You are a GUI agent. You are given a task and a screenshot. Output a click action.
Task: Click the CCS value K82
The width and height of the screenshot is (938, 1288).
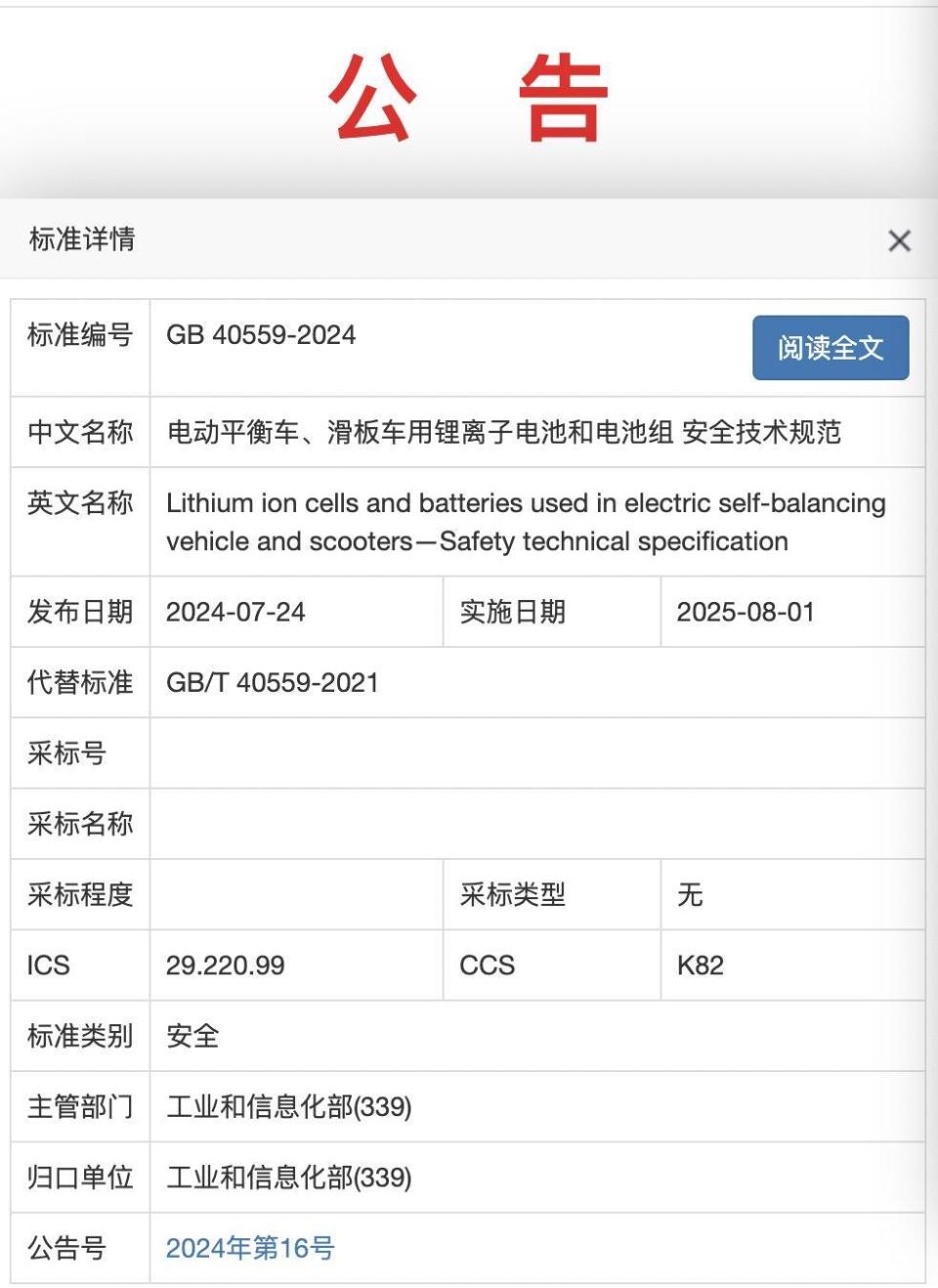(x=701, y=966)
